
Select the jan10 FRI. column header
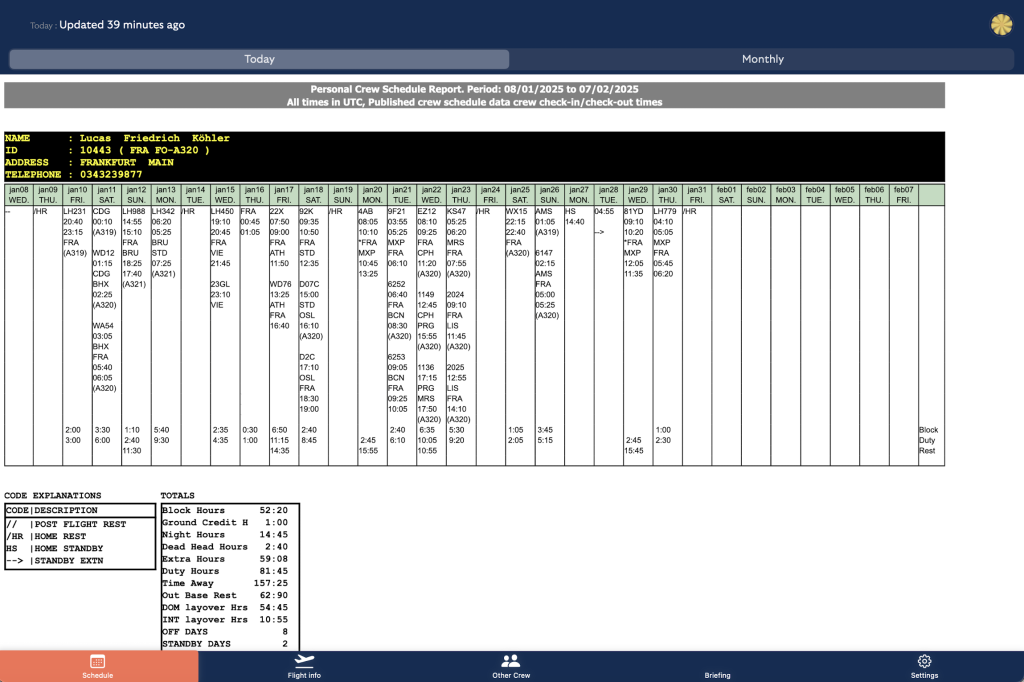[77, 194]
